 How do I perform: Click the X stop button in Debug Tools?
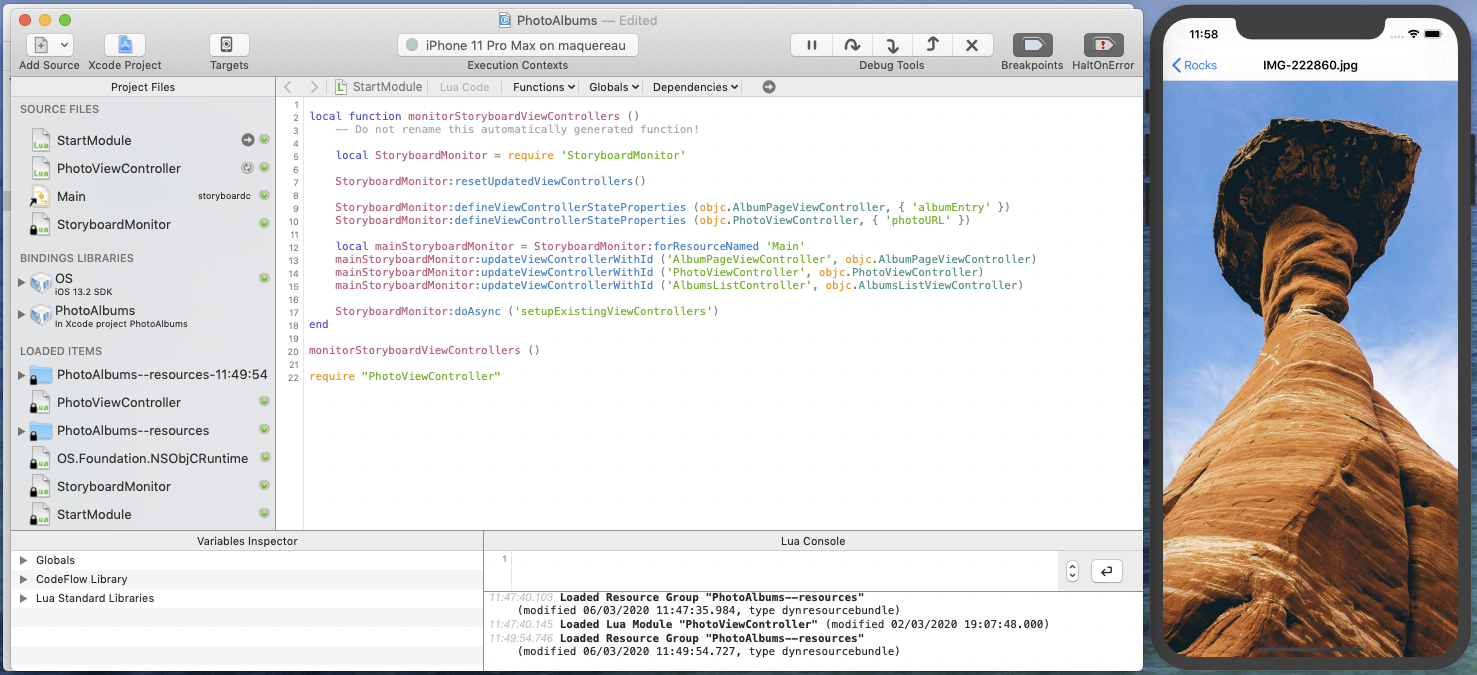click(x=972, y=45)
